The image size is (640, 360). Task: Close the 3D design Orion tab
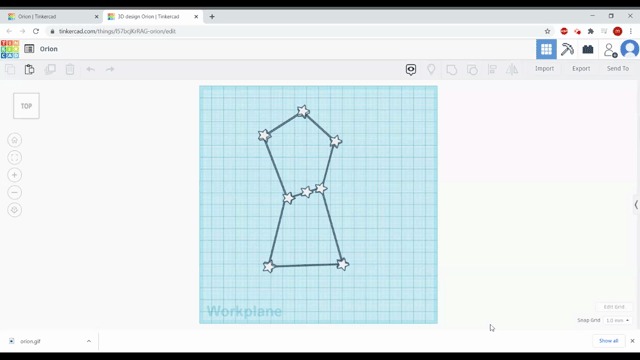pyautogui.click(x=196, y=17)
